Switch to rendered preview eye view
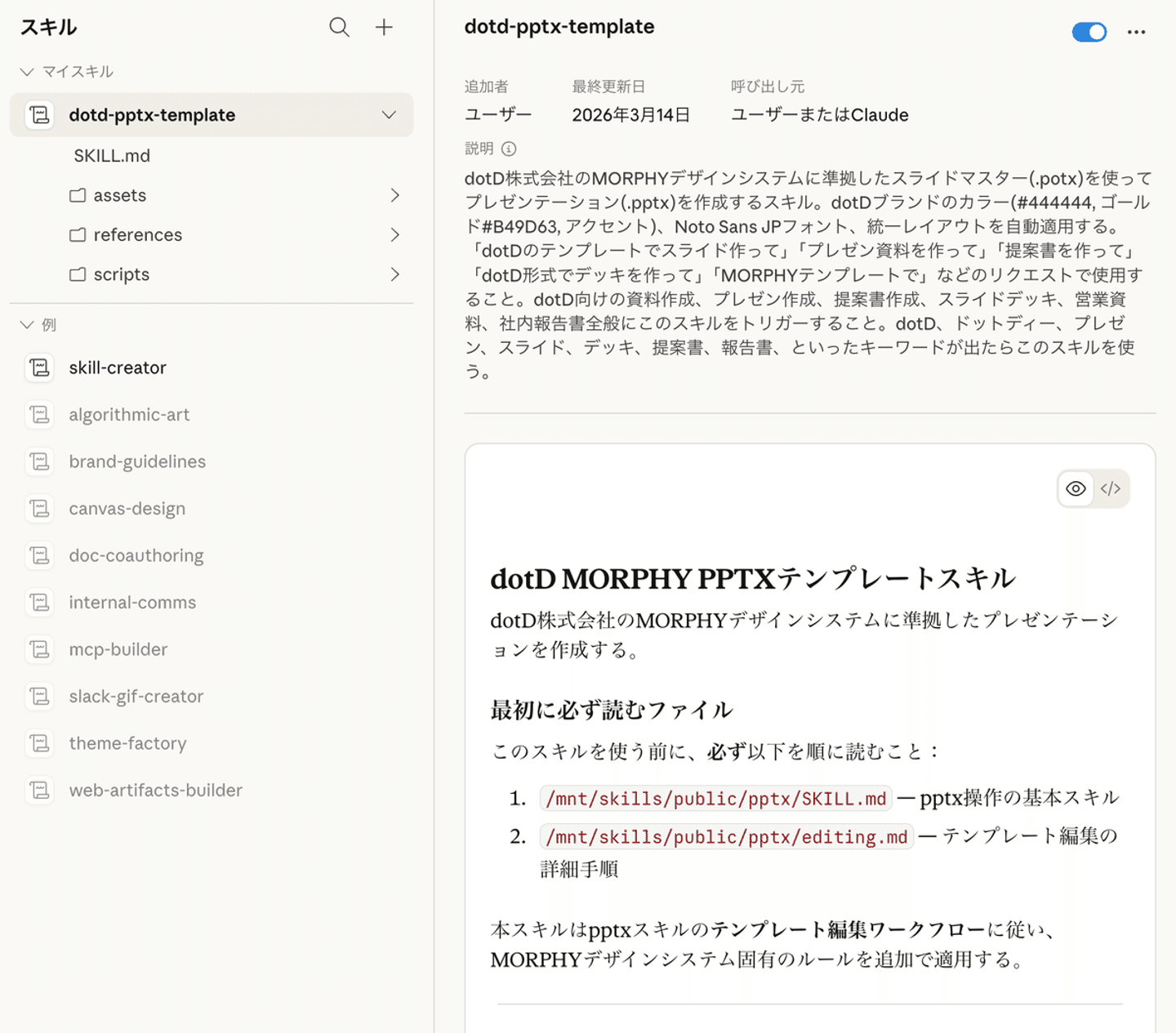This screenshot has height=1033, width=1176. (x=1076, y=488)
